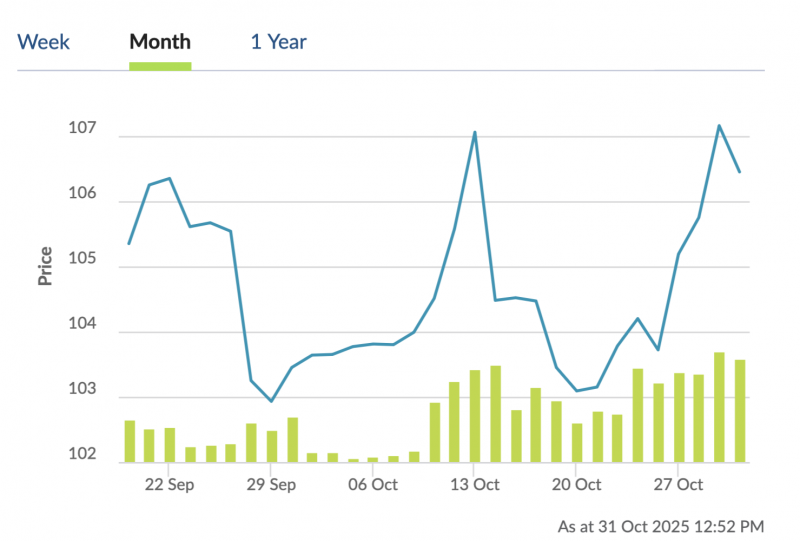800x541 pixels.
Task: Click the price line's lowest point near 29 Sep
Action: pyautogui.click(x=271, y=401)
